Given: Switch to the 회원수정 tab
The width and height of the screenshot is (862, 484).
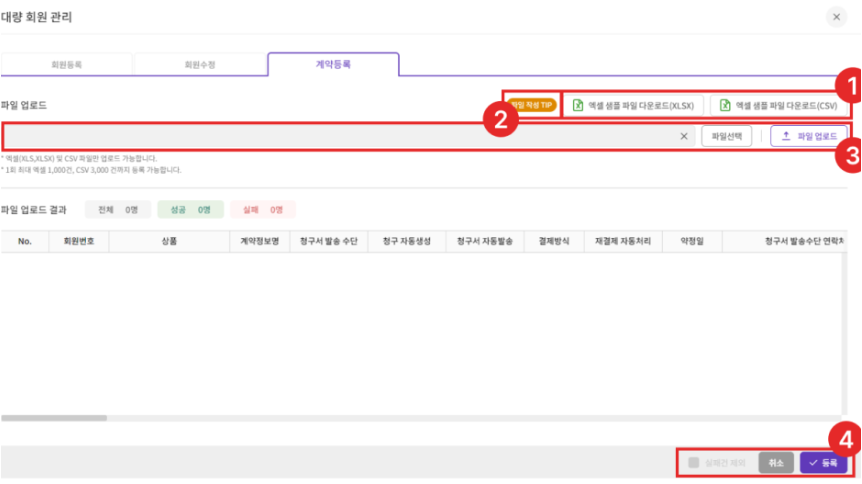Looking at the screenshot, I should click(x=200, y=64).
